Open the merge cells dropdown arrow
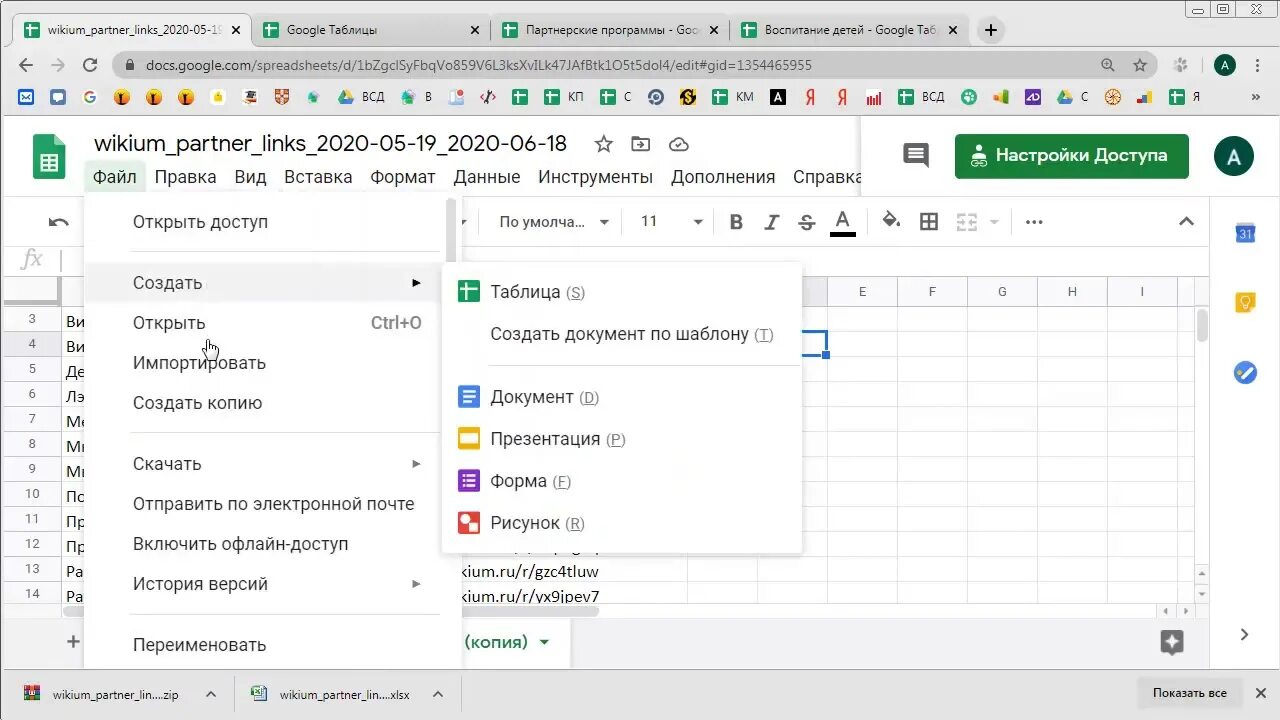This screenshot has width=1280, height=720. pyautogui.click(x=994, y=222)
